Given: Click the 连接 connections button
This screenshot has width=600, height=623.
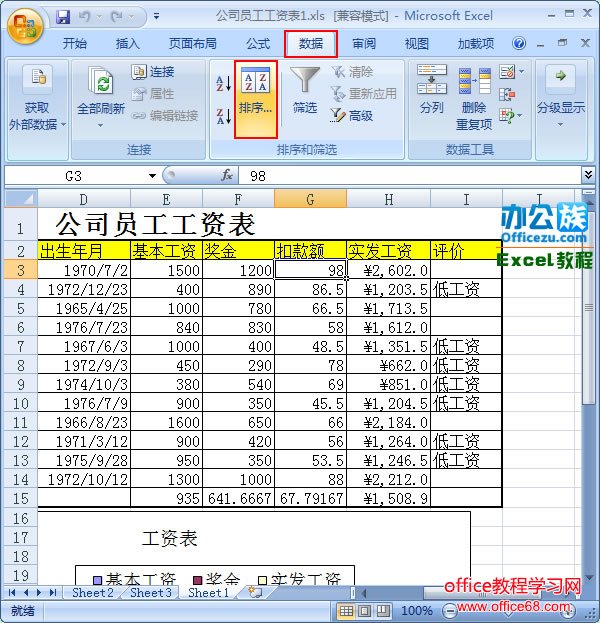Looking at the screenshot, I should click(153, 72).
